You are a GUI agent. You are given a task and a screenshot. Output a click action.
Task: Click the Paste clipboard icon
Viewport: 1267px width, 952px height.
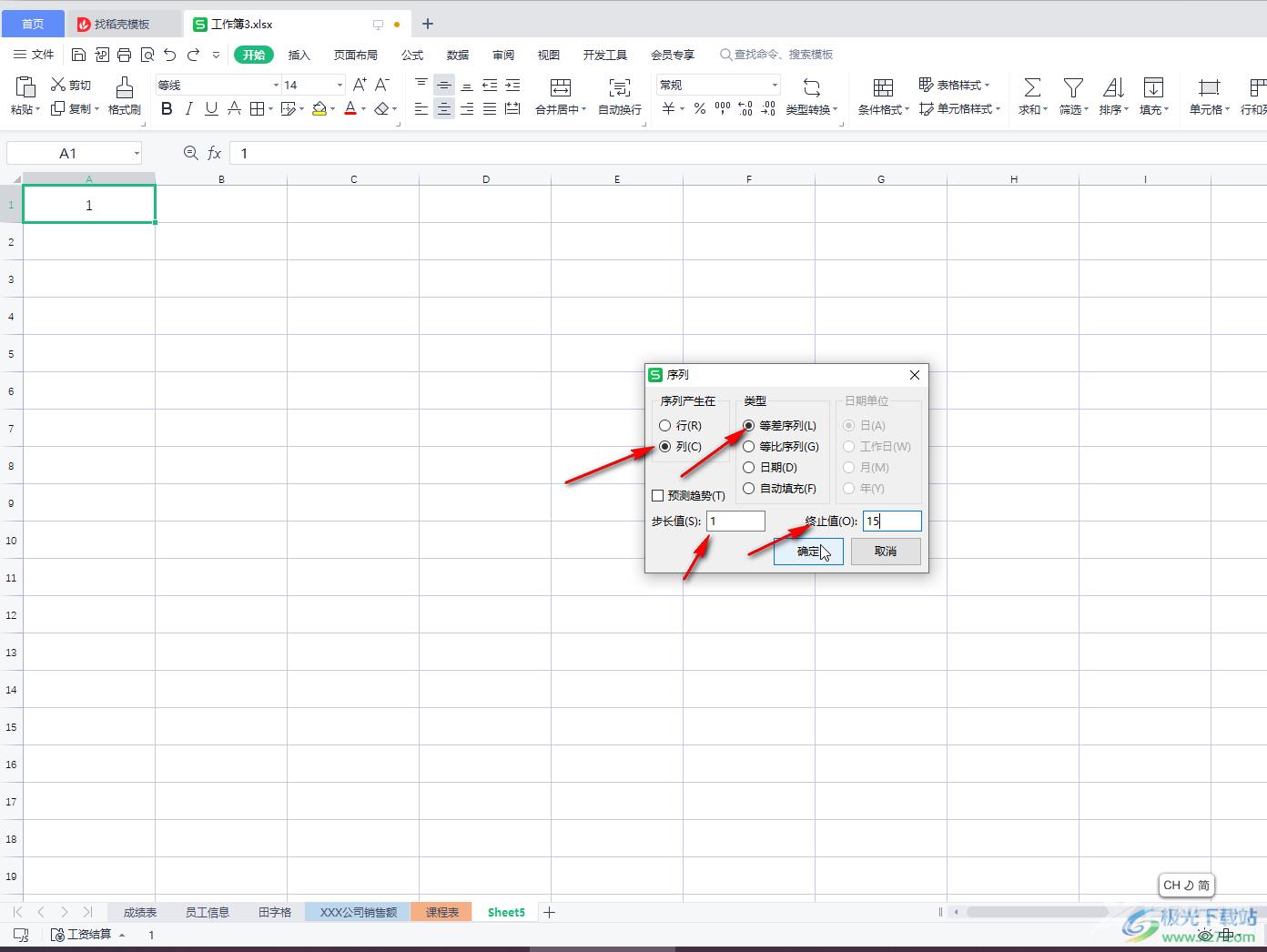pyautogui.click(x=25, y=87)
